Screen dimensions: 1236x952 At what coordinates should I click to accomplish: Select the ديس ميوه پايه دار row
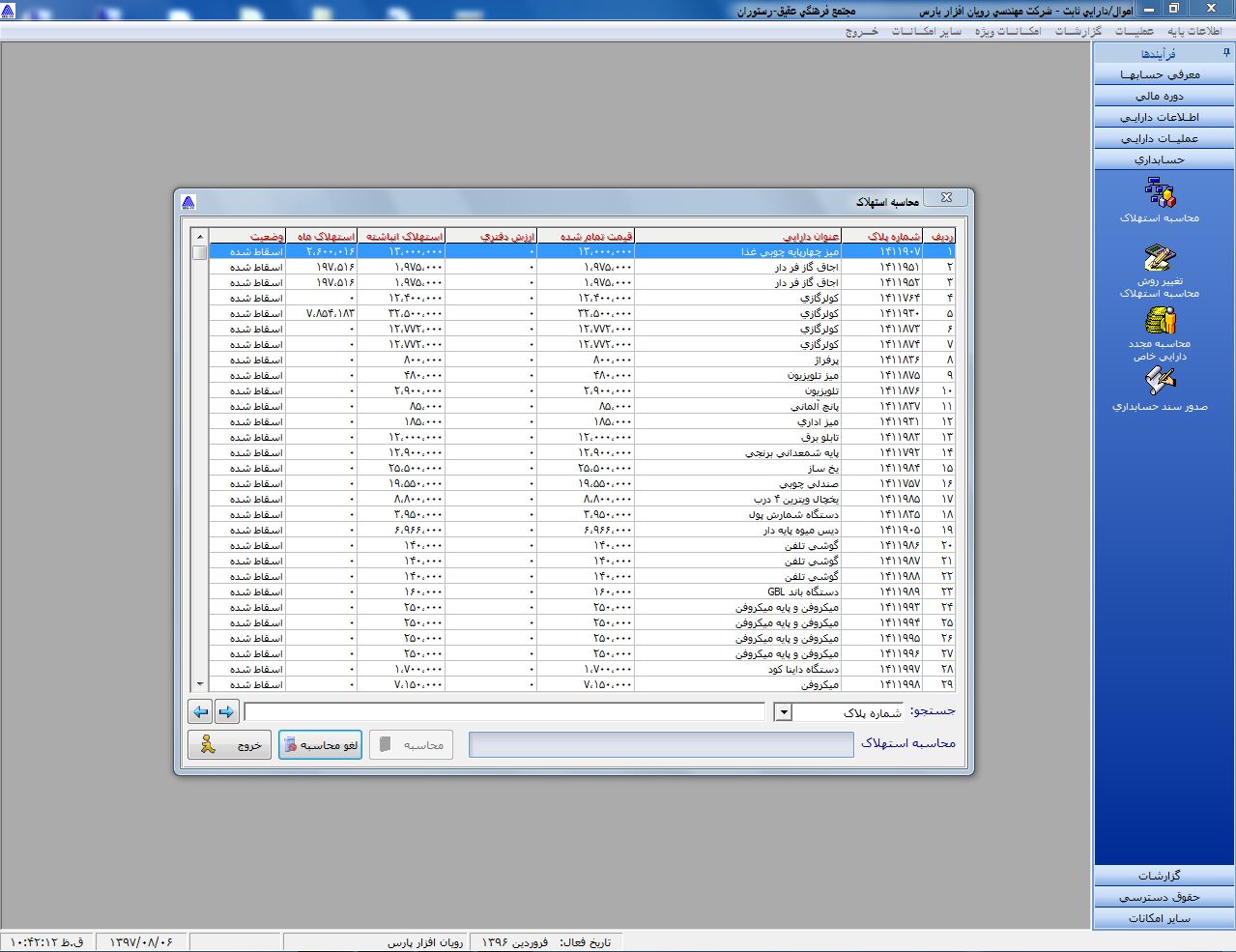coord(582,530)
